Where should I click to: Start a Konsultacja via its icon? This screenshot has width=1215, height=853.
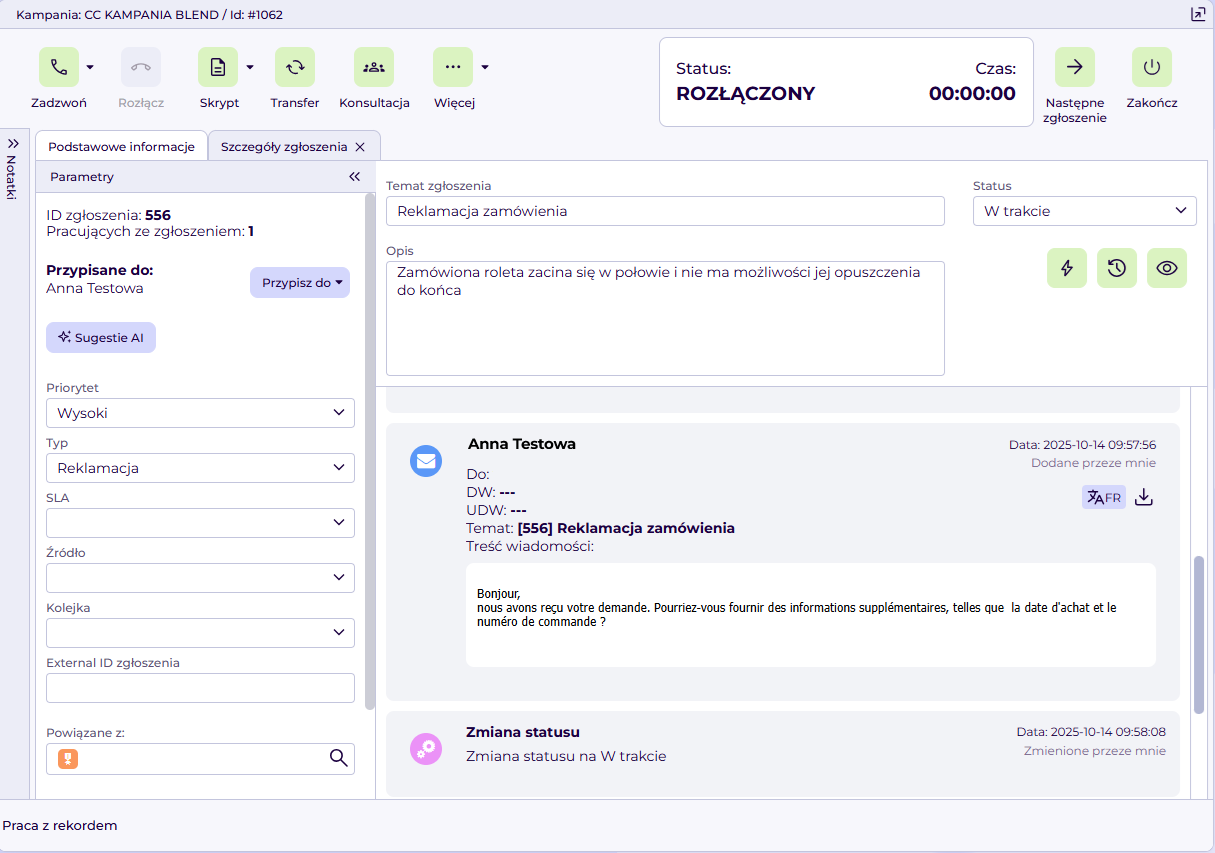[x=374, y=67]
